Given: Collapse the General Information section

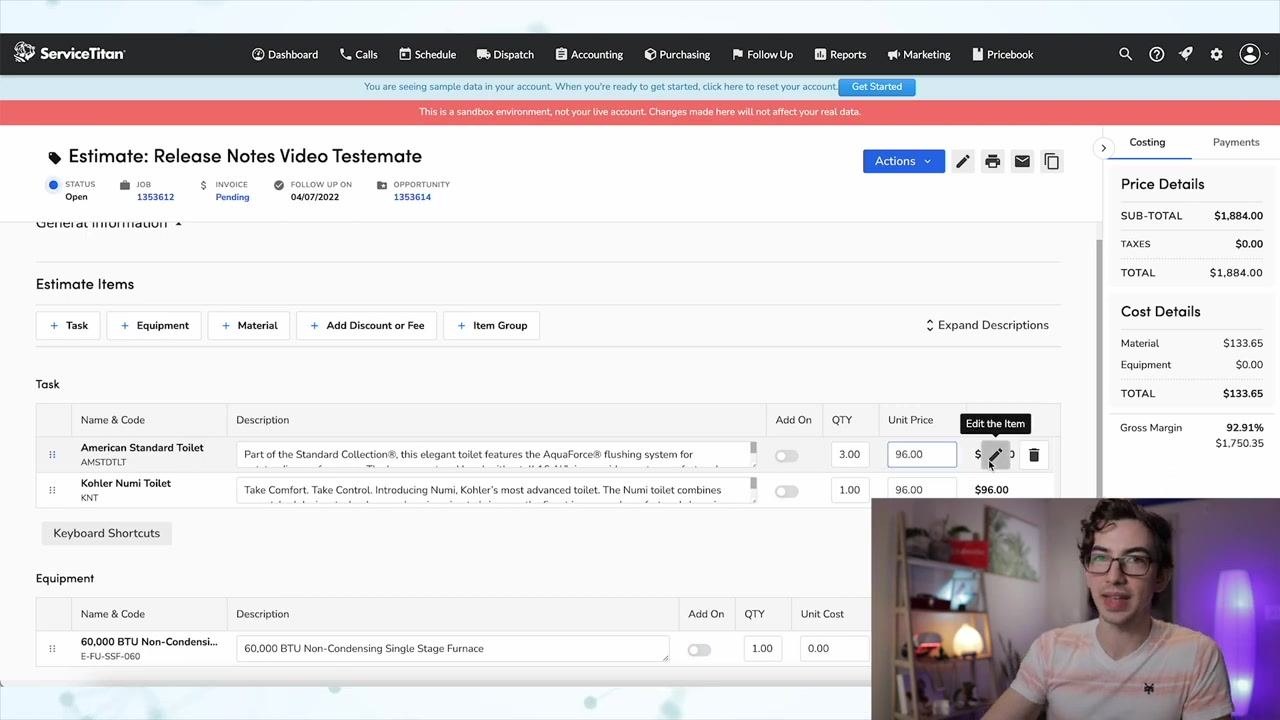Looking at the screenshot, I should (108, 223).
